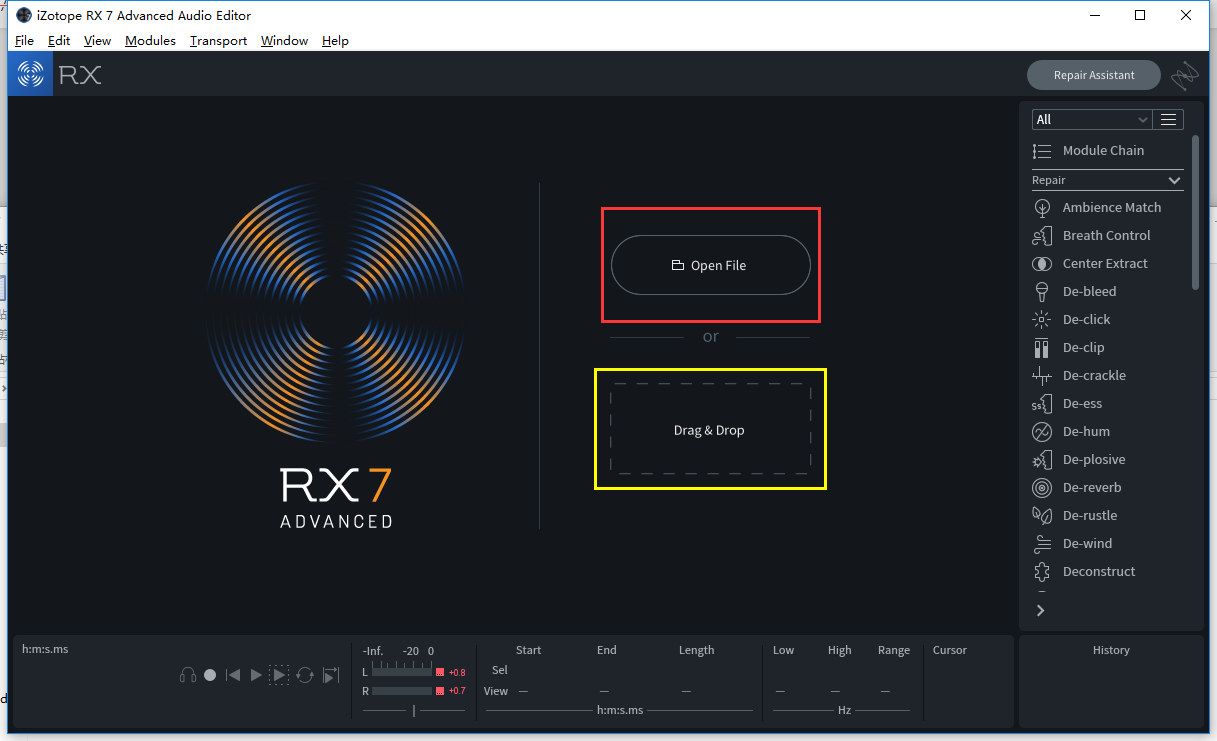
Task: Click the play selection button
Action: click(x=279, y=675)
